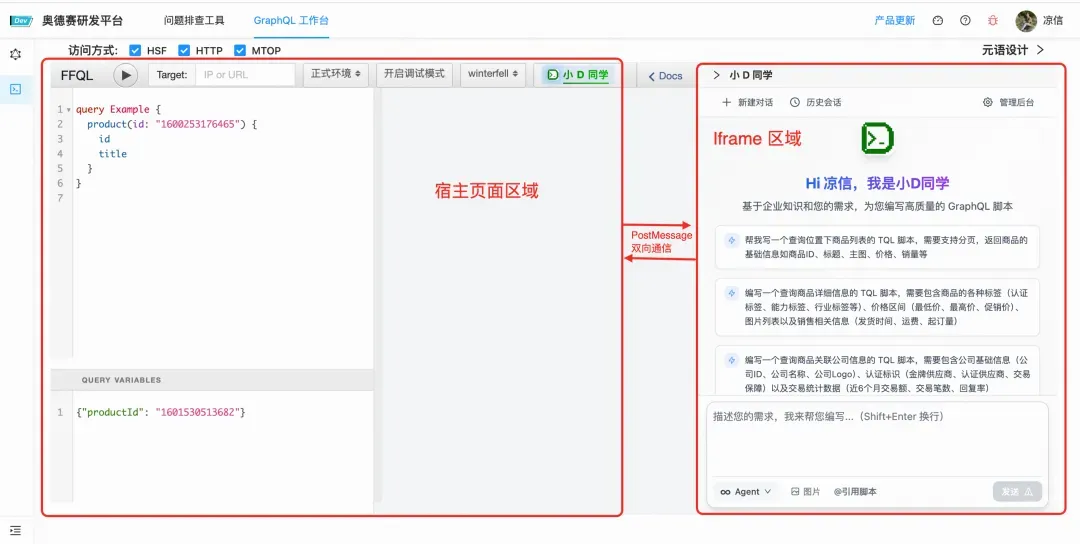The height and width of the screenshot is (544, 1080).
Task: Click the "title" field in query editor
Action: (x=112, y=154)
